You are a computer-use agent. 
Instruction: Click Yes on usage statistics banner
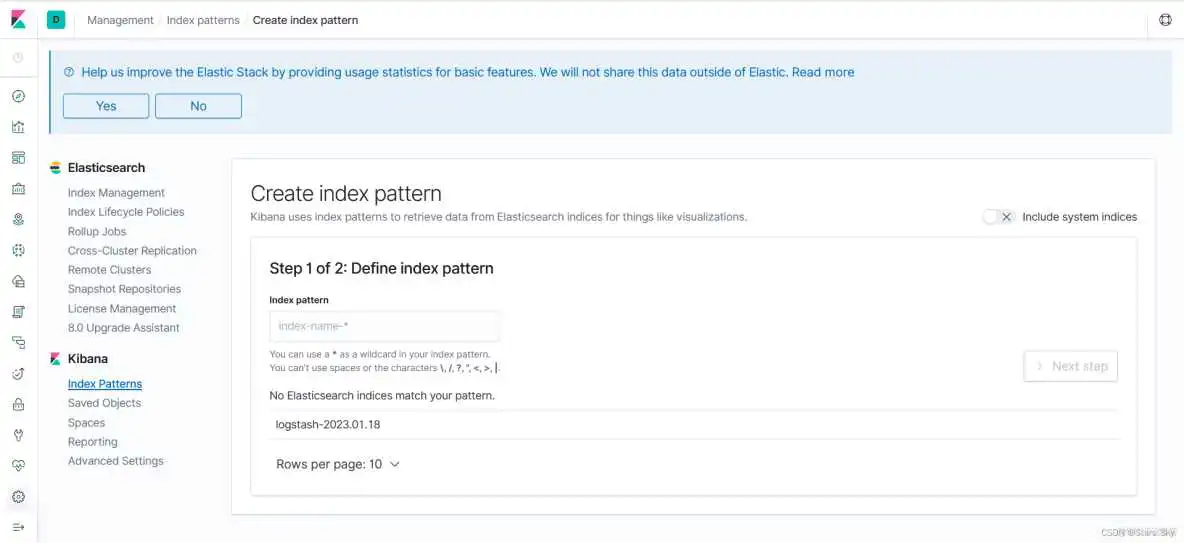pos(106,106)
